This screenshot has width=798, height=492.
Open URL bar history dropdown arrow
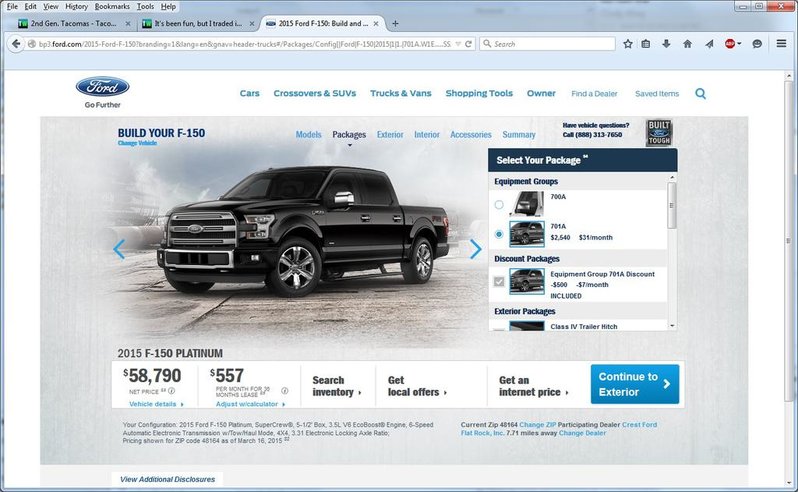pyautogui.click(x=458, y=44)
